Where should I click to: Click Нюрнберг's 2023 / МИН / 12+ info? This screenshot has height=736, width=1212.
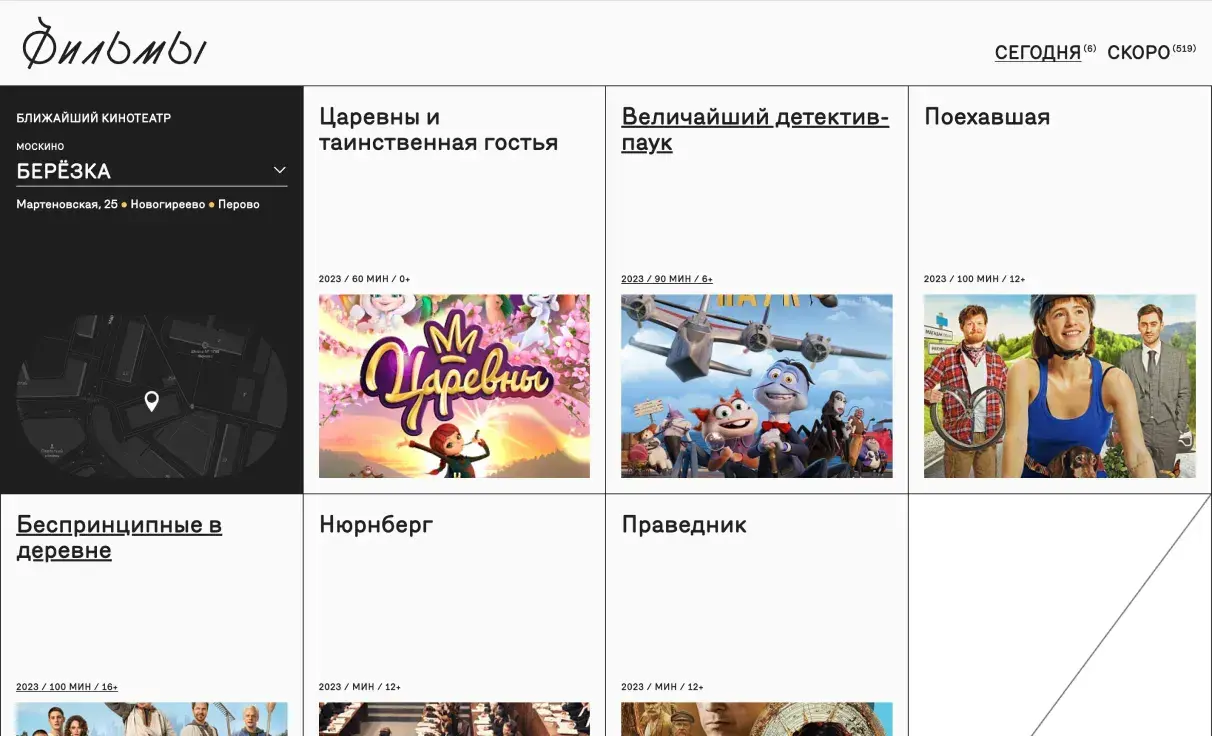pos(360,687)
